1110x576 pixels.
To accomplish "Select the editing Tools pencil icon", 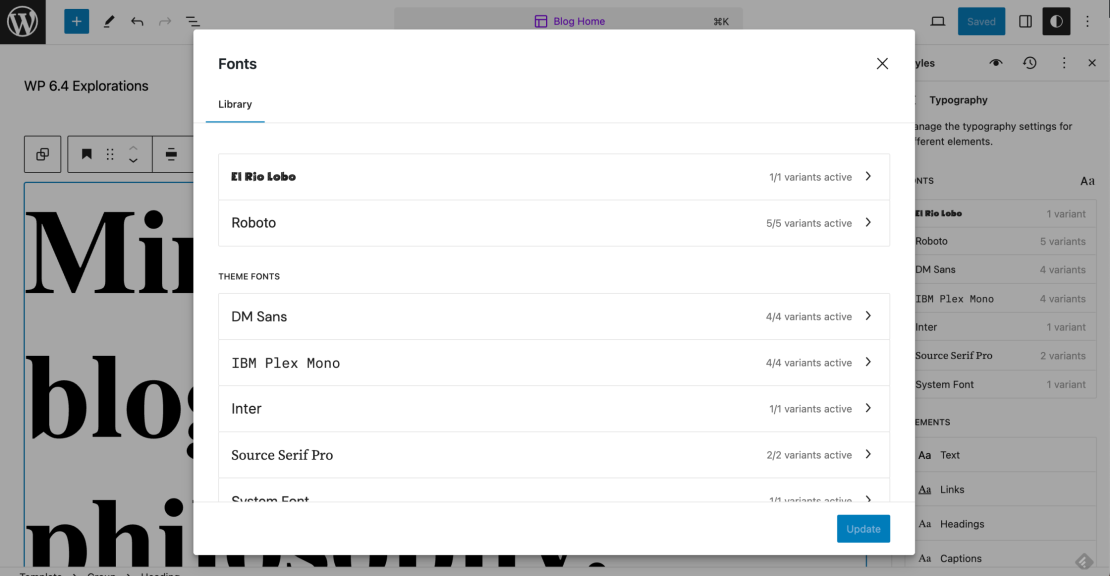I will point(109,20).
